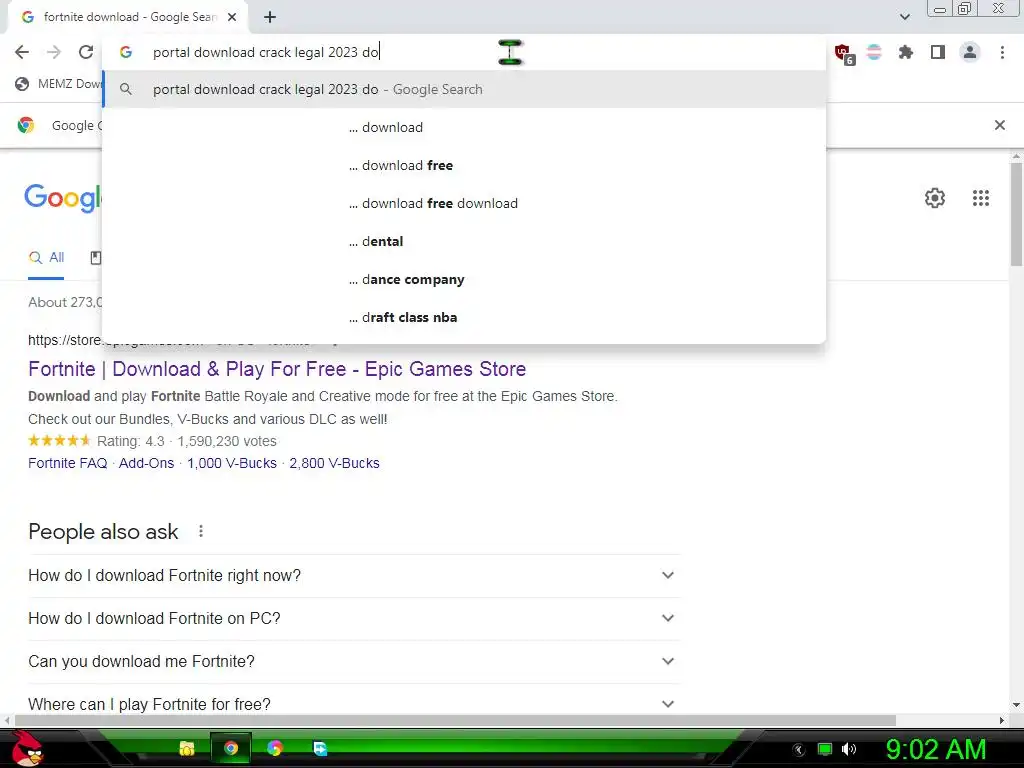Open the uBlock Origin extension icon
Screen dimensions: 1024x768
[x=844, y=53]
